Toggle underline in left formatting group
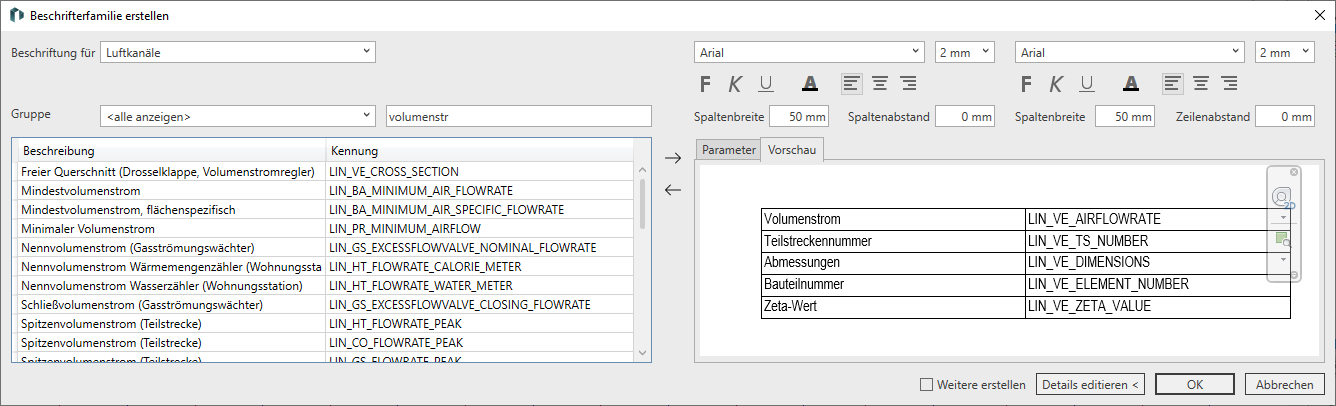Image resolution: width=1336 pixels, height=406 pixels. 766,84
